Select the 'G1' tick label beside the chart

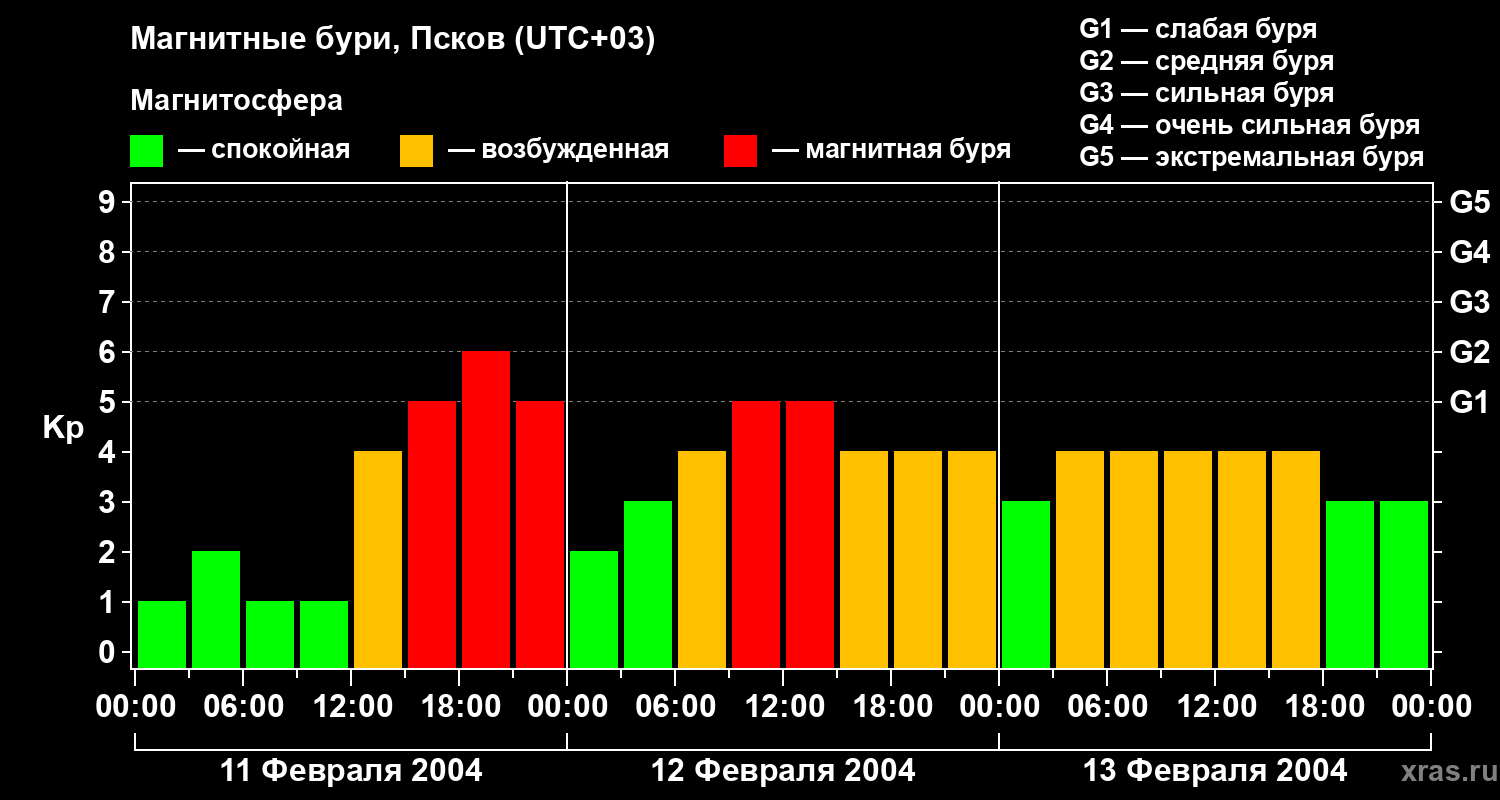1469,402
